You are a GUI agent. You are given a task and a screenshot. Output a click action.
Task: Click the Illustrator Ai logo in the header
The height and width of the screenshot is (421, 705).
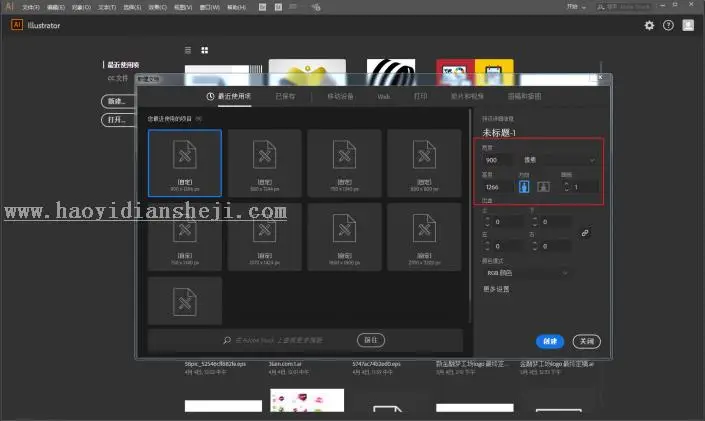pos(17,25)
